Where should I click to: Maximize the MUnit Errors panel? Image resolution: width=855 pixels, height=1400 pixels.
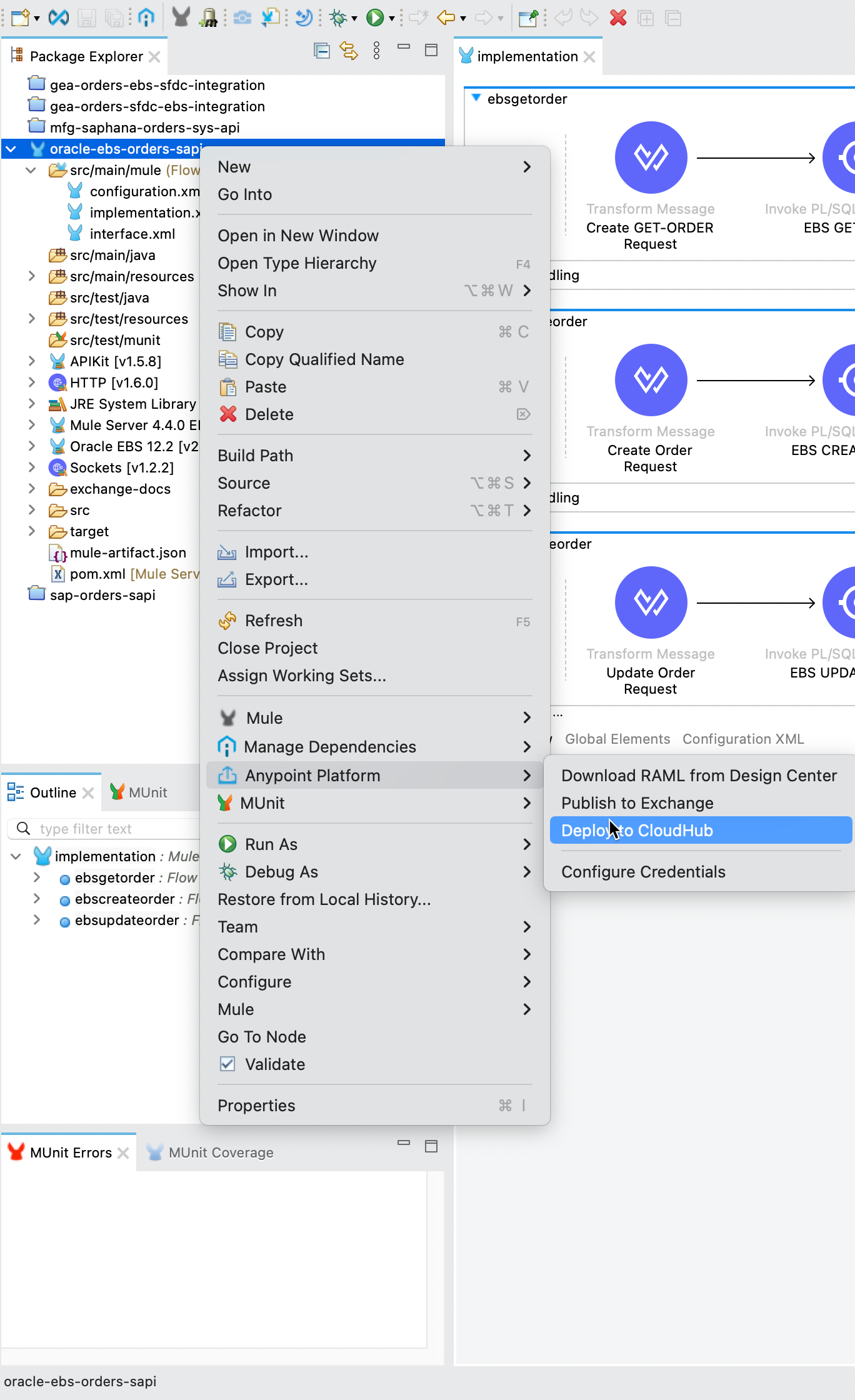pyautogui.click(x=431, y=1146)
